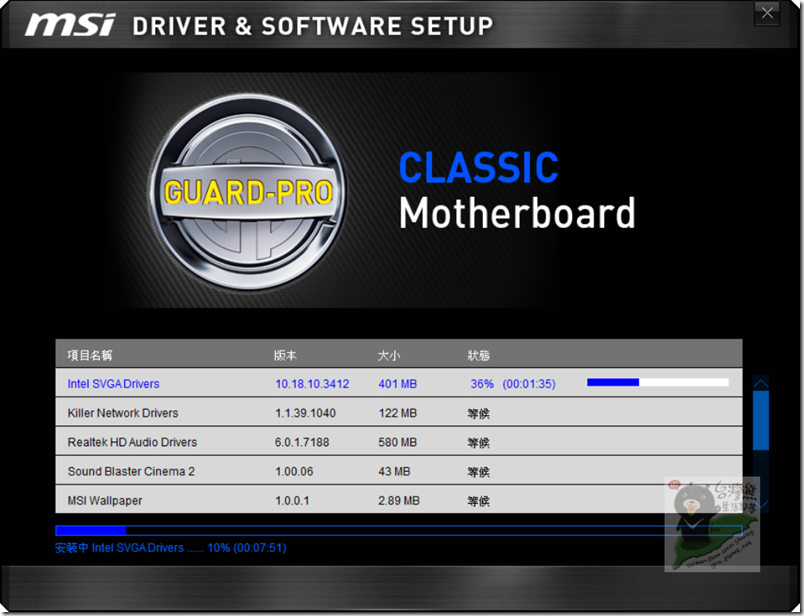Click version 1.00.06
The height and width of the screenshot is (616, 804).
pos(294,471)
